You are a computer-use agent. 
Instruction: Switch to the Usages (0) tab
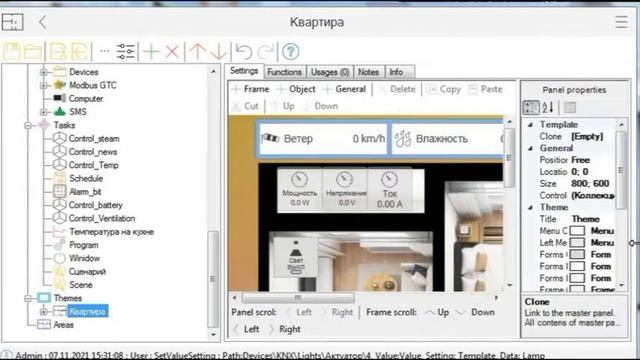330,72
